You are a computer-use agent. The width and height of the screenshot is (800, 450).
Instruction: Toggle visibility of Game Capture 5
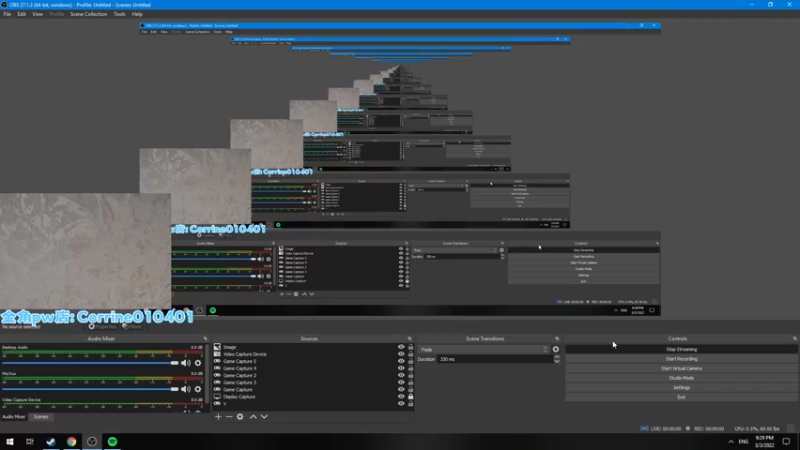click(401, 361)
